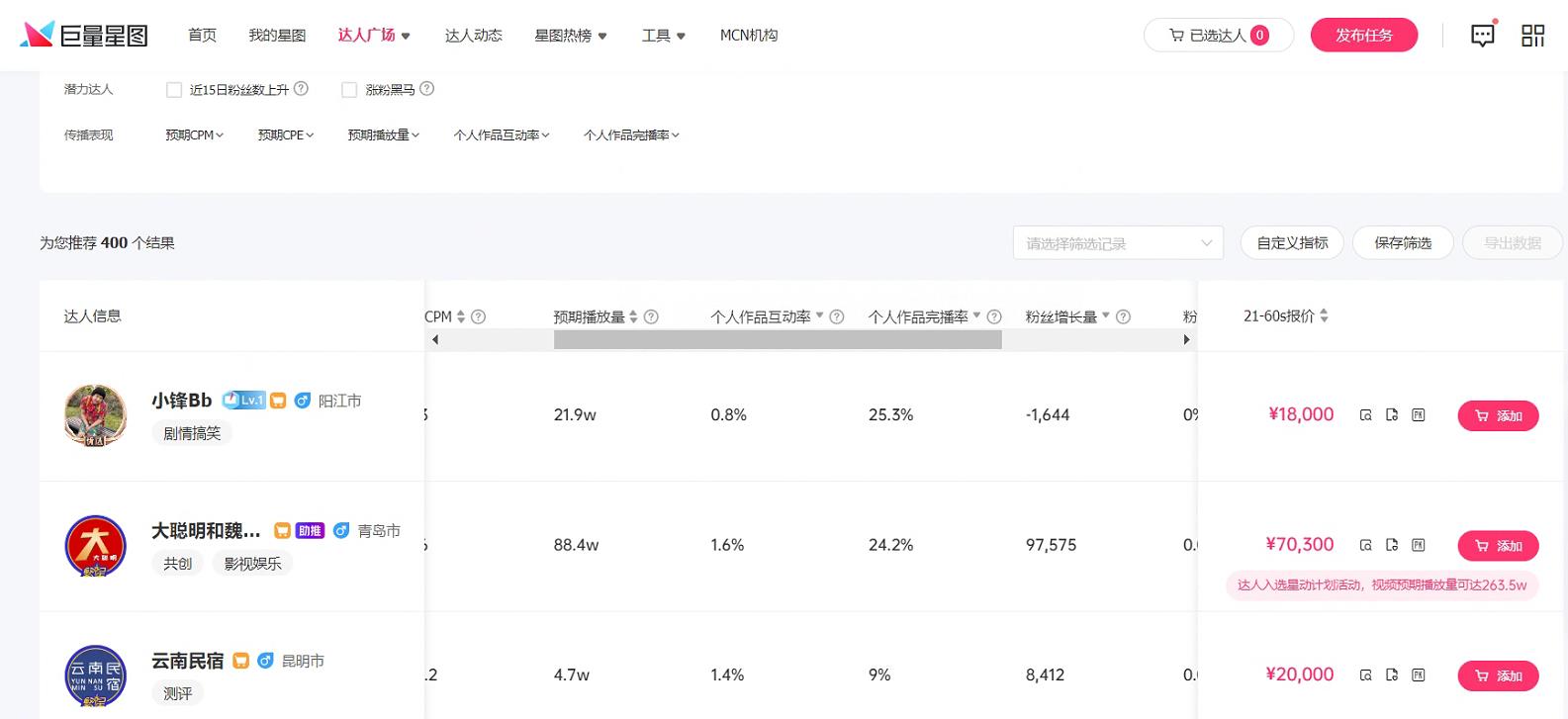1568x719 pixels.
Task: Open the 请选择筛选记录 combo box
Action: click(x=1118, y=243)
